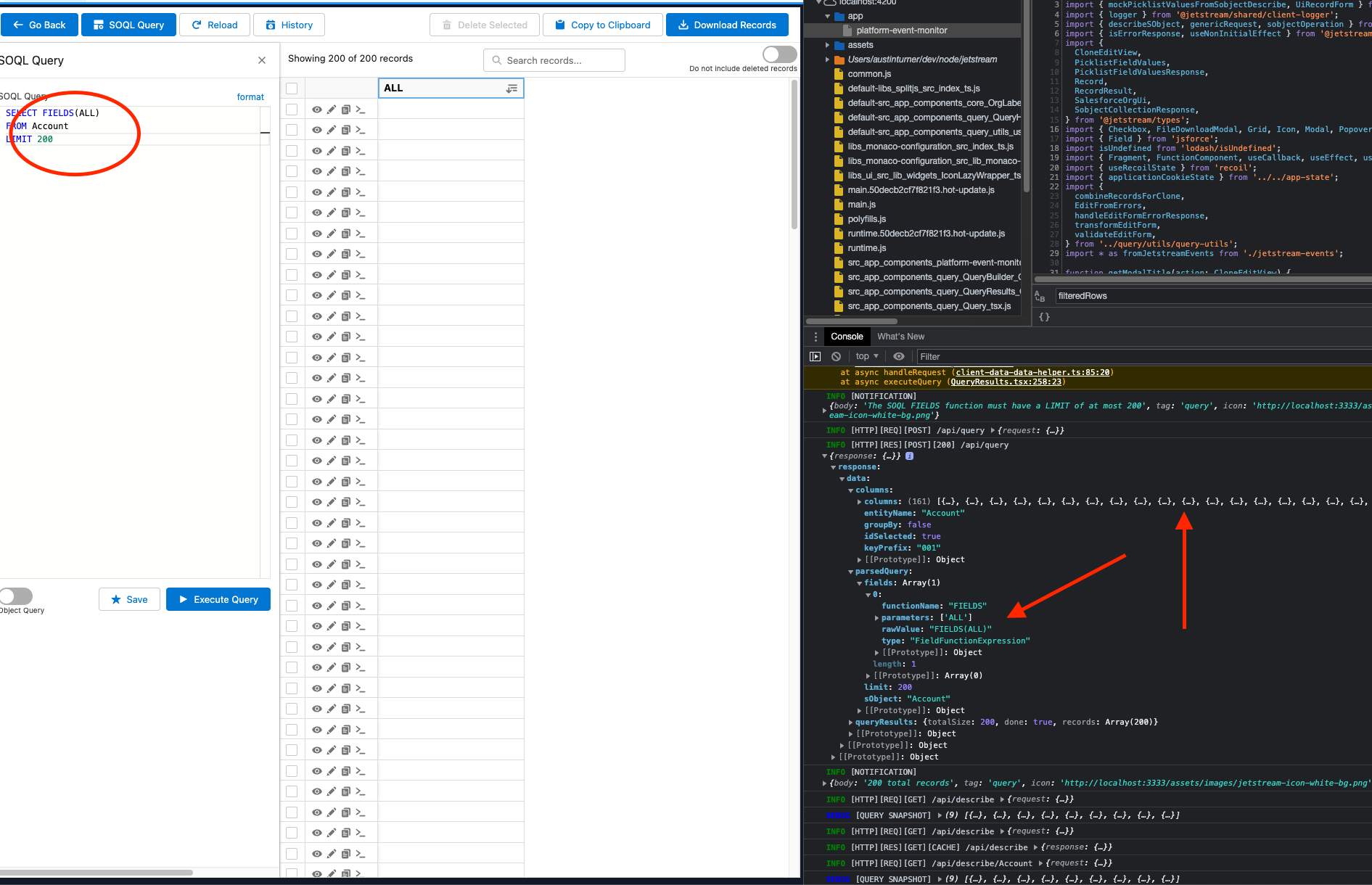Image resolution: width=1372 pixels, height=885 pixels.
Task: Check the first record row checkbox
Action: (x=291, y=109)
